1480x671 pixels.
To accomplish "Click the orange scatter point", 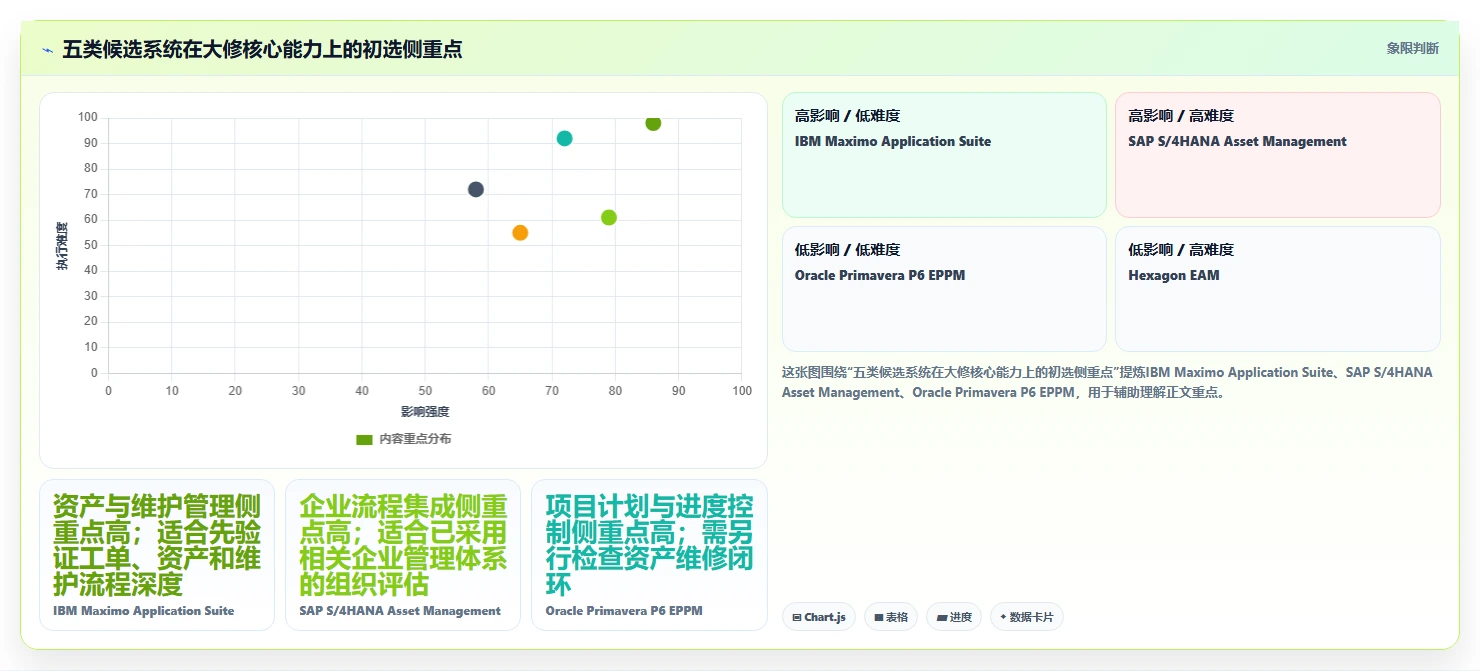I will [520, 233].
